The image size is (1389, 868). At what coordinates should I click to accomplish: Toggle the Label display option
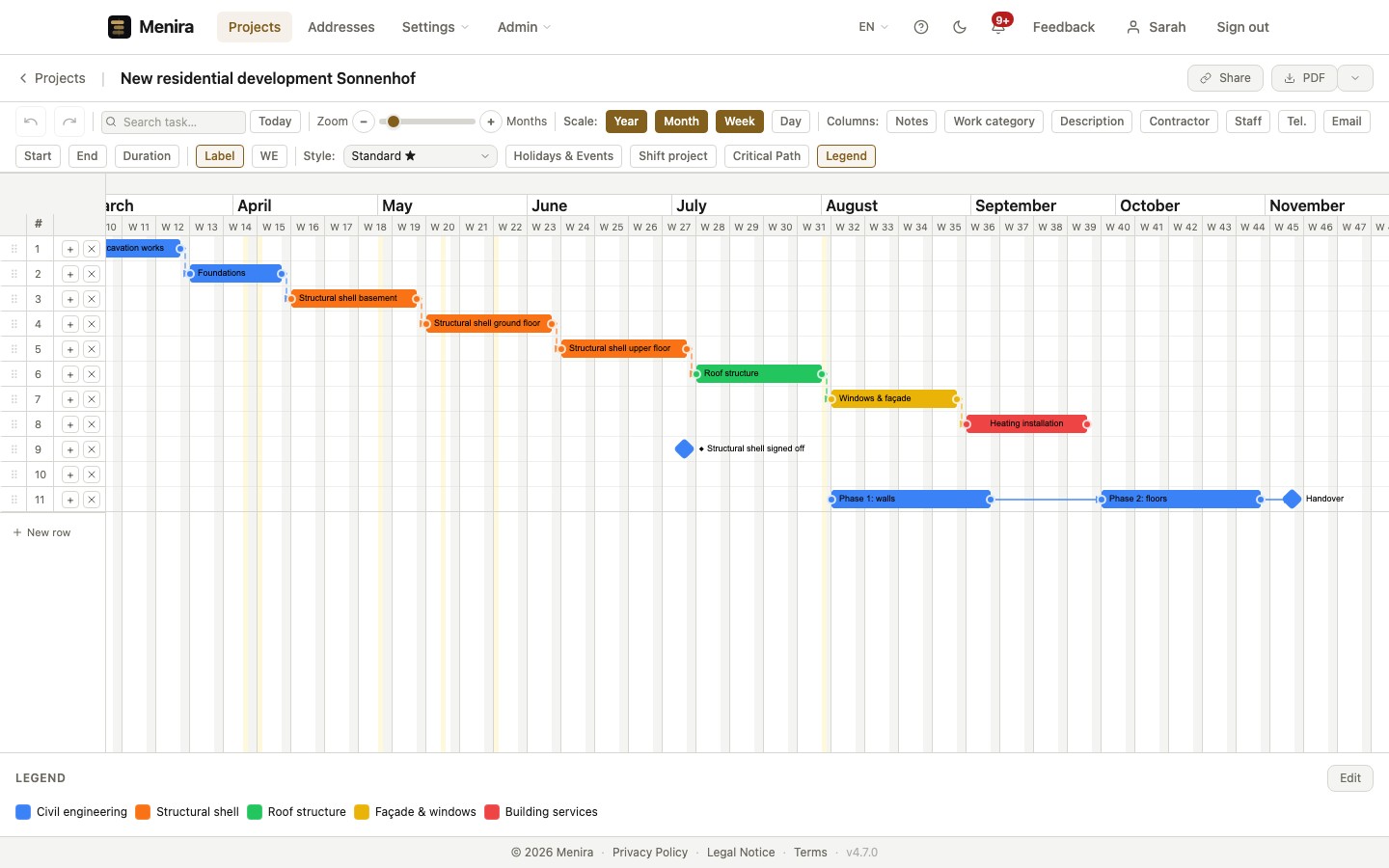pyautogui.click(x=220, y=156)
